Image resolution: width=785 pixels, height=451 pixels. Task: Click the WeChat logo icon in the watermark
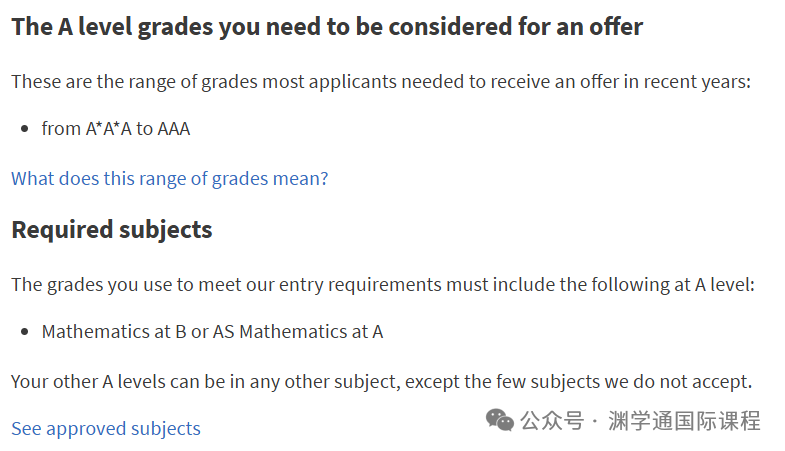(500, 420)
